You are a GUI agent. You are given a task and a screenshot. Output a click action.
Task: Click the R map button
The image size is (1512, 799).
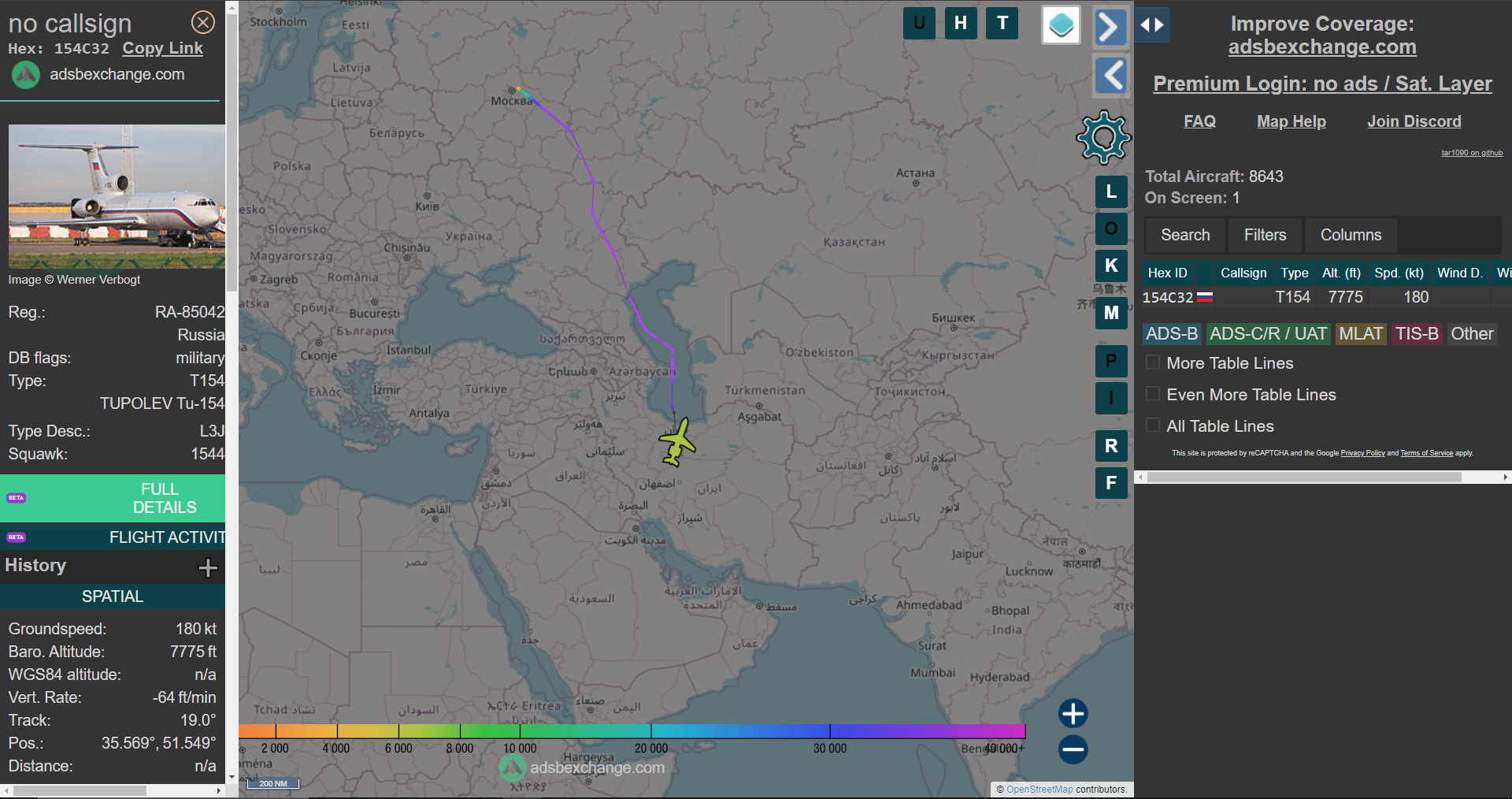click(1111, 446)
